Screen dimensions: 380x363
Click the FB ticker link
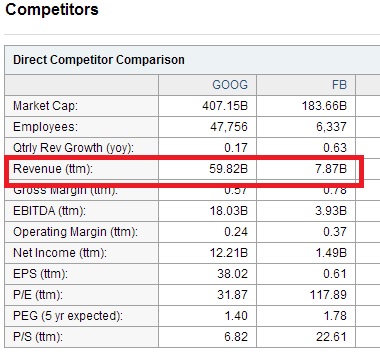tap(339, 85)
